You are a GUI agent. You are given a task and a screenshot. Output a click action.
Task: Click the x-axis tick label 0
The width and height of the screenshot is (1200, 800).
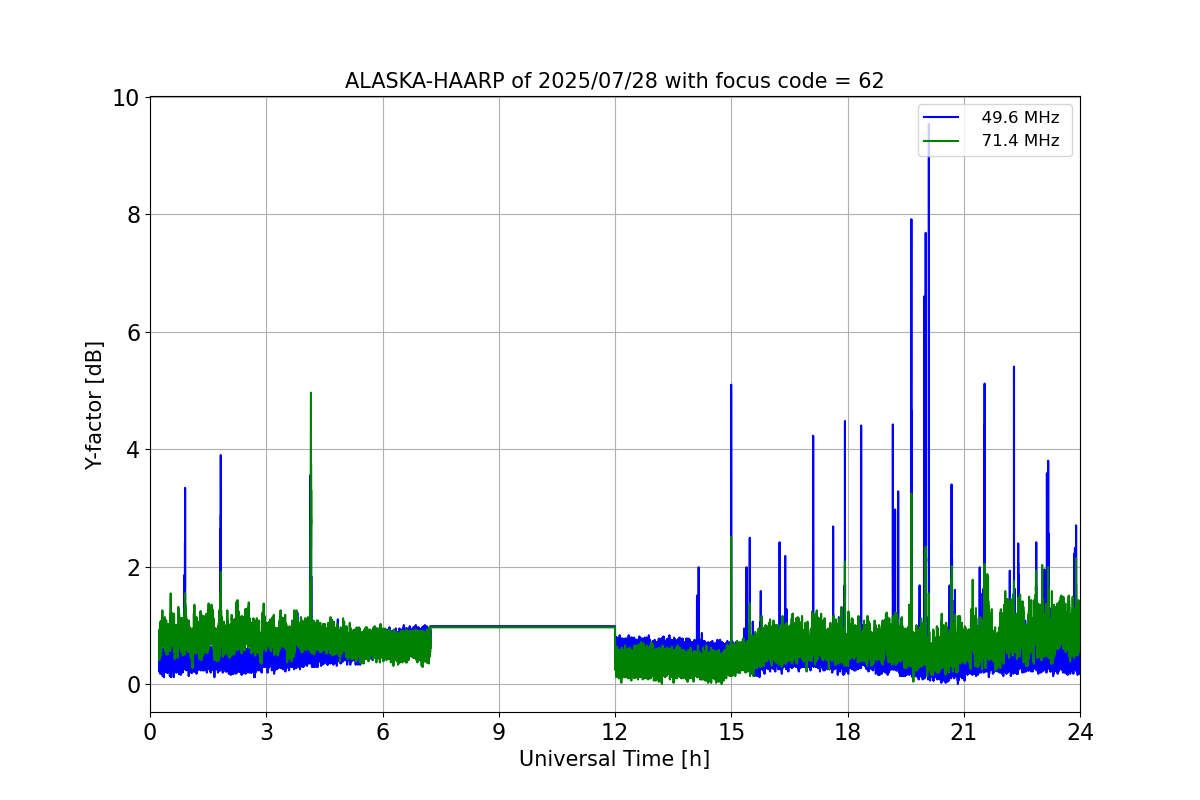click(150, 732)
